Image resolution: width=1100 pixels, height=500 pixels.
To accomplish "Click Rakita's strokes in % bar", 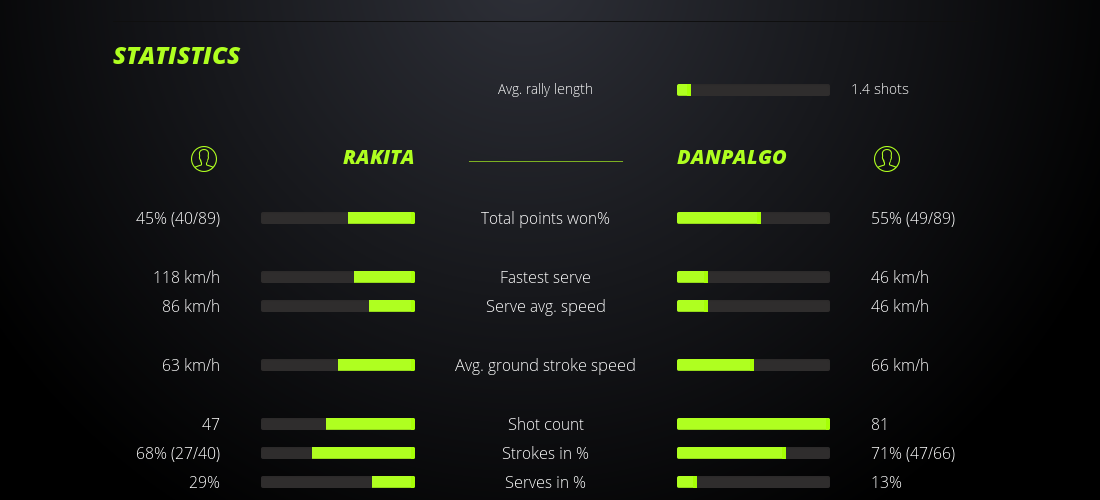I will point(338,453).
